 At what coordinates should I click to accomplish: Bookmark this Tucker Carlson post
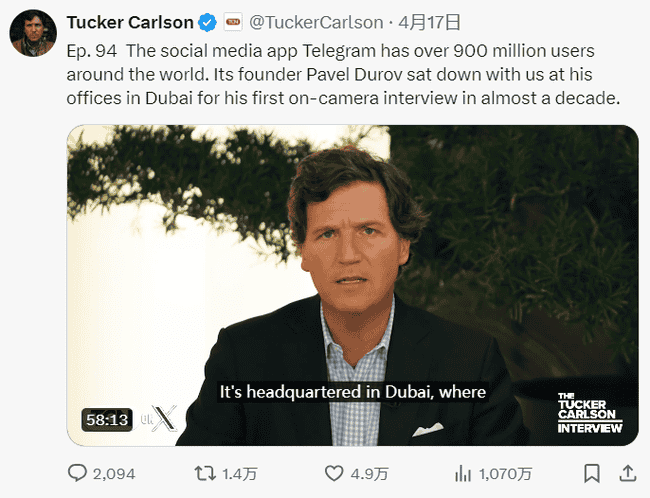(x=592, y=473)
